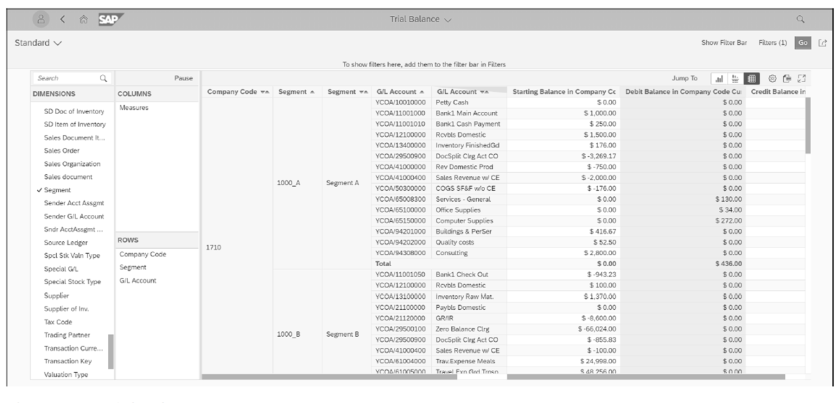840x403 pixels.
Task: Click the Filters (1) link
Action: point(773,45)
